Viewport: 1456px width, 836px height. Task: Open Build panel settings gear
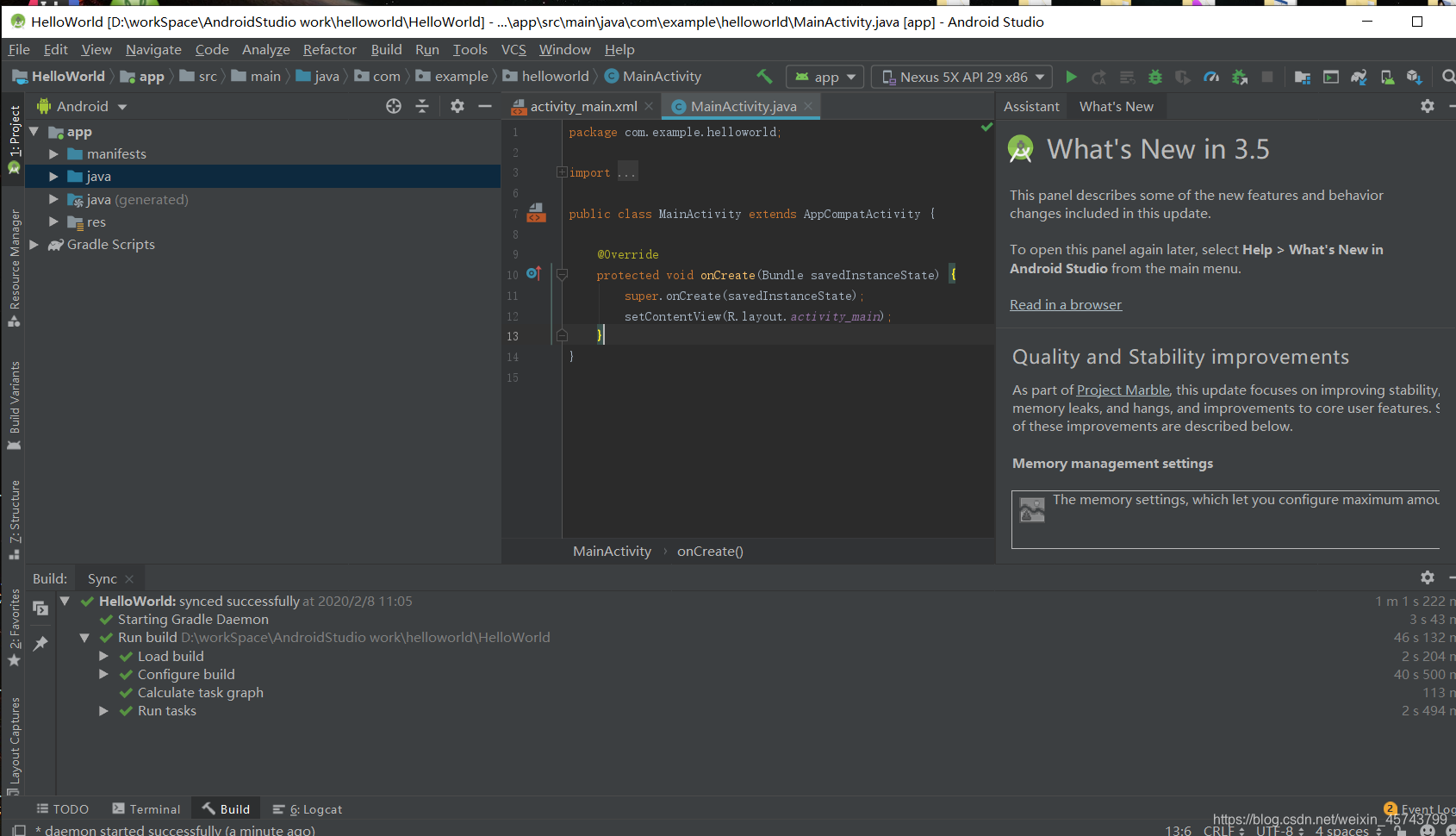click(1428, 577)
